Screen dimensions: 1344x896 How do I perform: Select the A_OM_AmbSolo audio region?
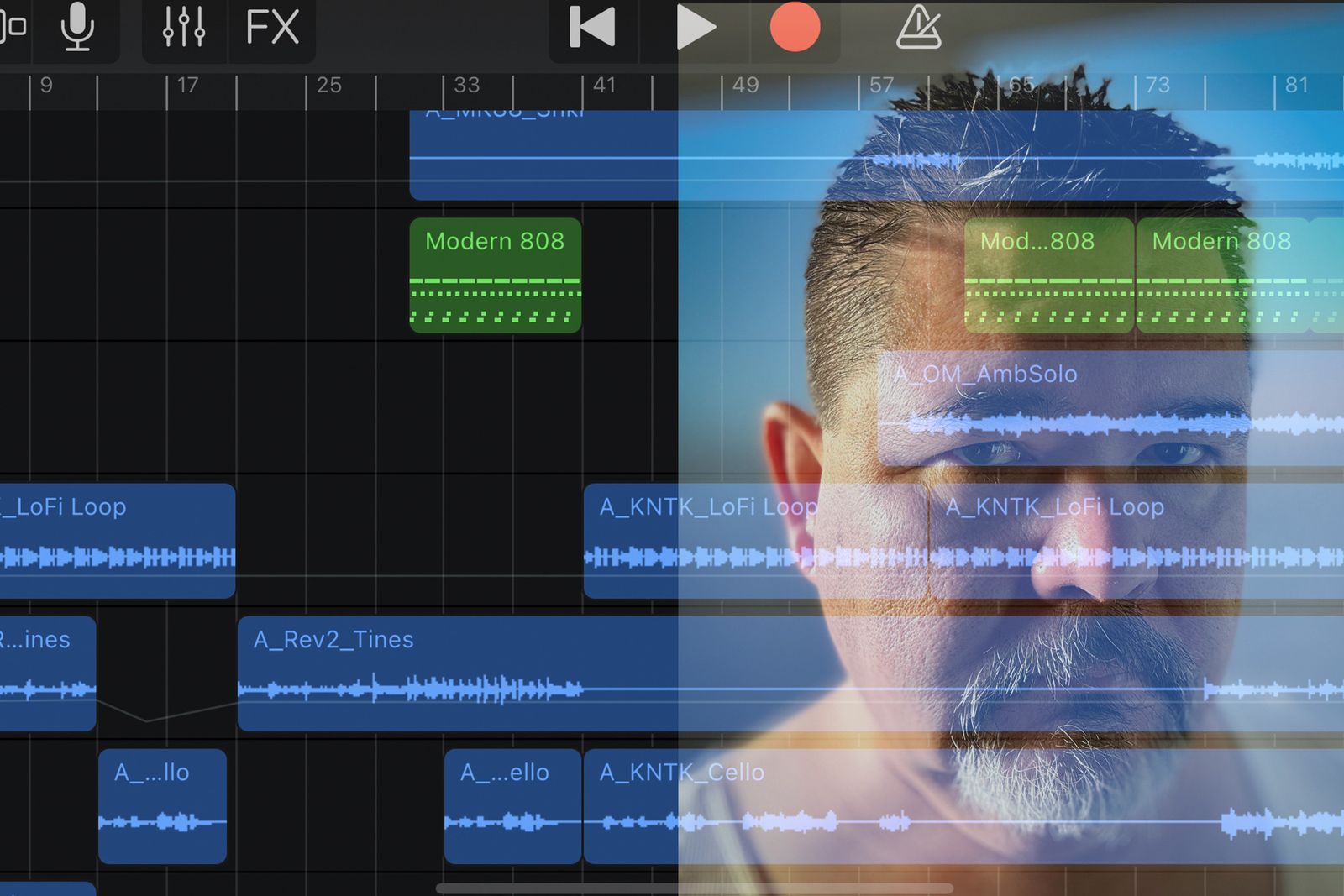pyautogui.click(x=1109, y=408)
